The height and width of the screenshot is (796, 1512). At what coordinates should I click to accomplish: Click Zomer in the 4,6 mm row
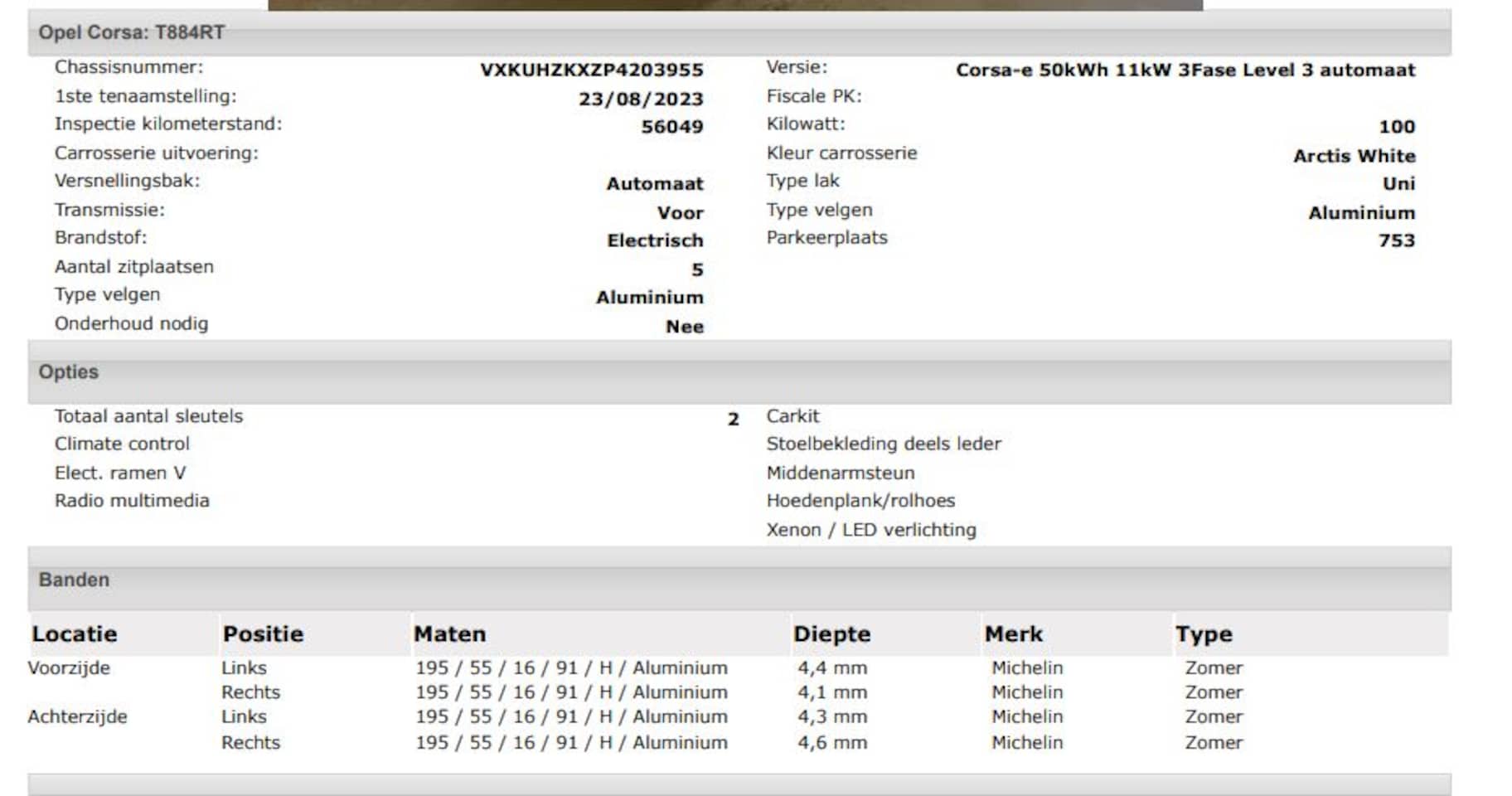1214,743
